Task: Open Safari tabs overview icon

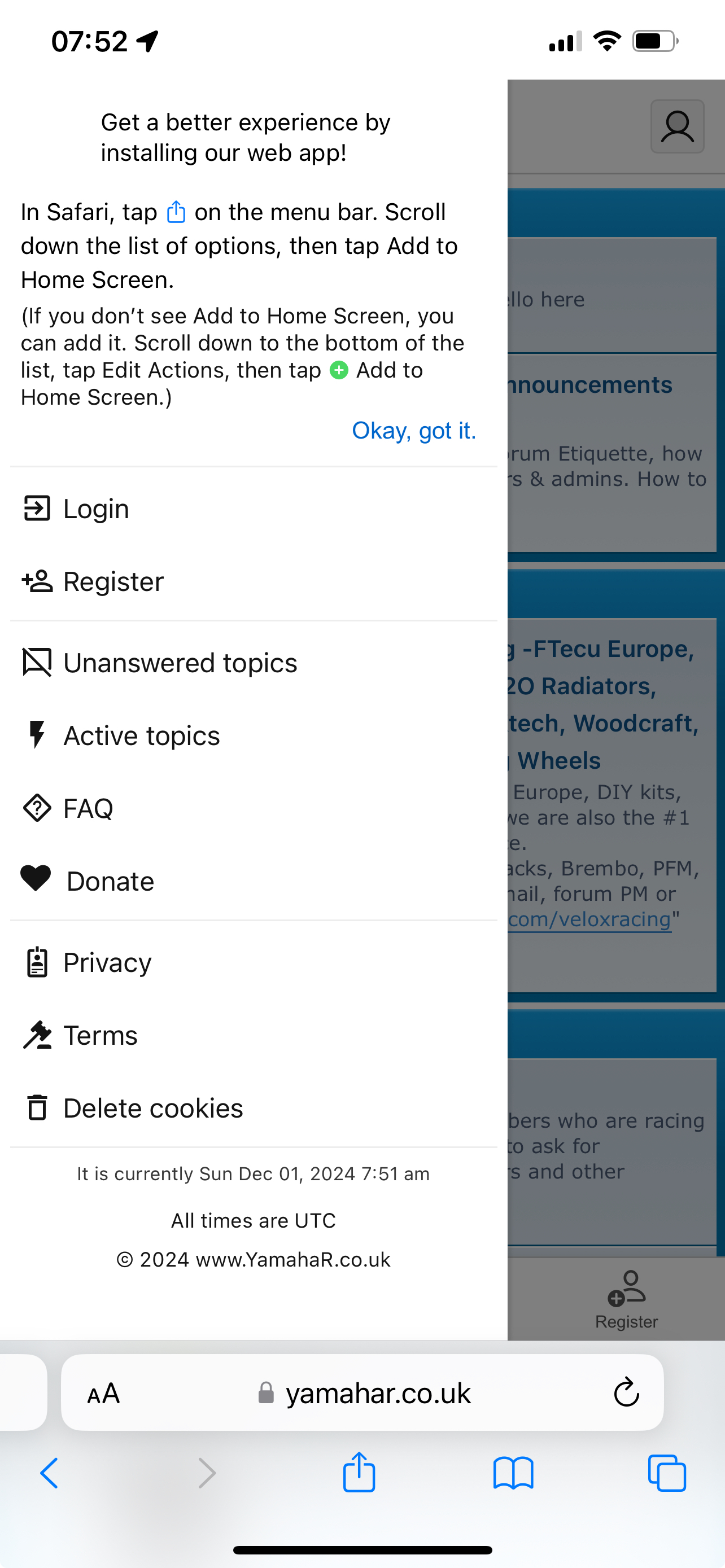Action: click(x=667, y=1473)
